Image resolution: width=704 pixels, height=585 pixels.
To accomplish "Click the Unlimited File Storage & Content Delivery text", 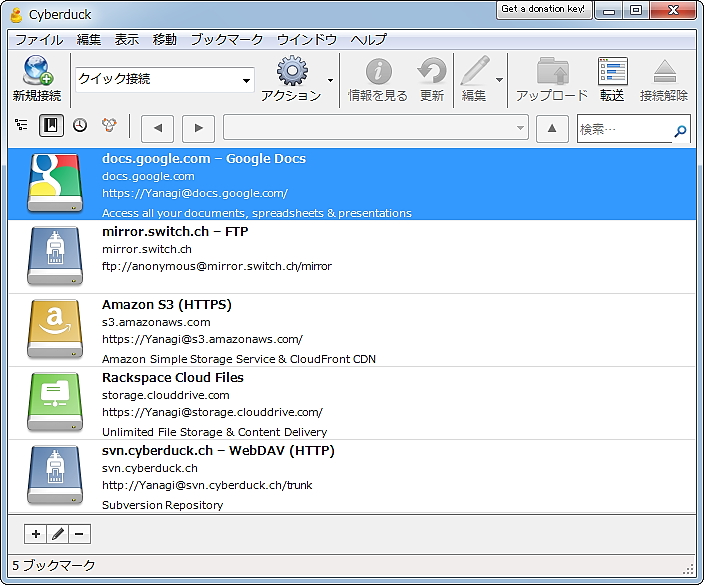I will coord(215,432).
